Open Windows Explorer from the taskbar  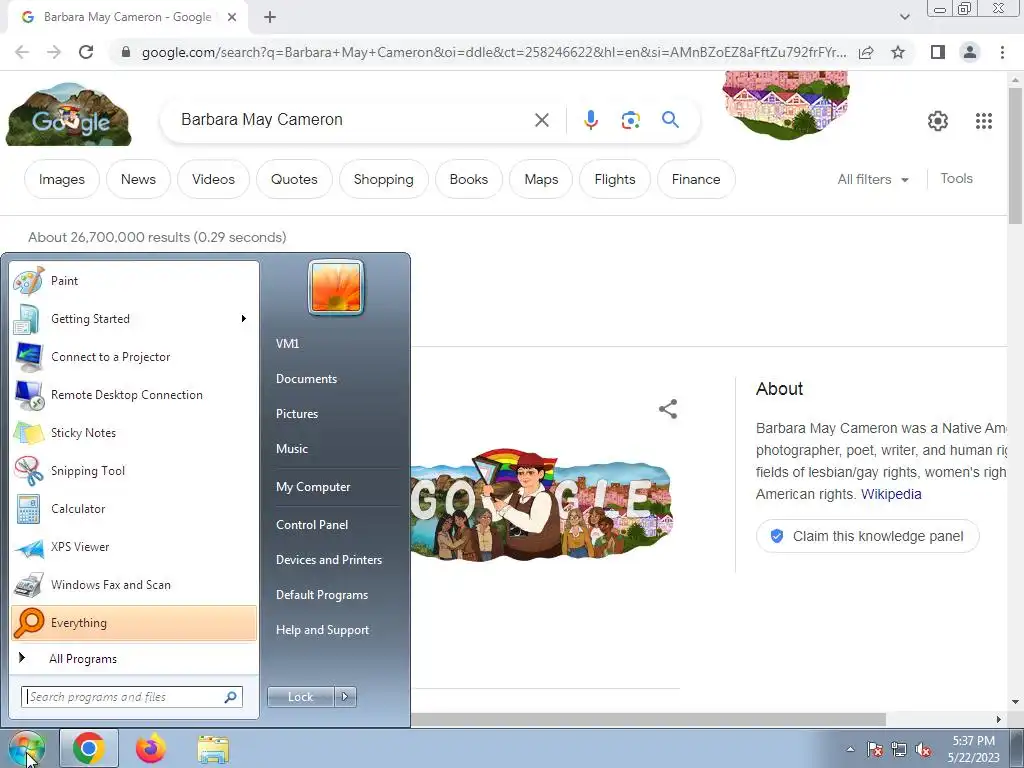click(x=213, y=749)
